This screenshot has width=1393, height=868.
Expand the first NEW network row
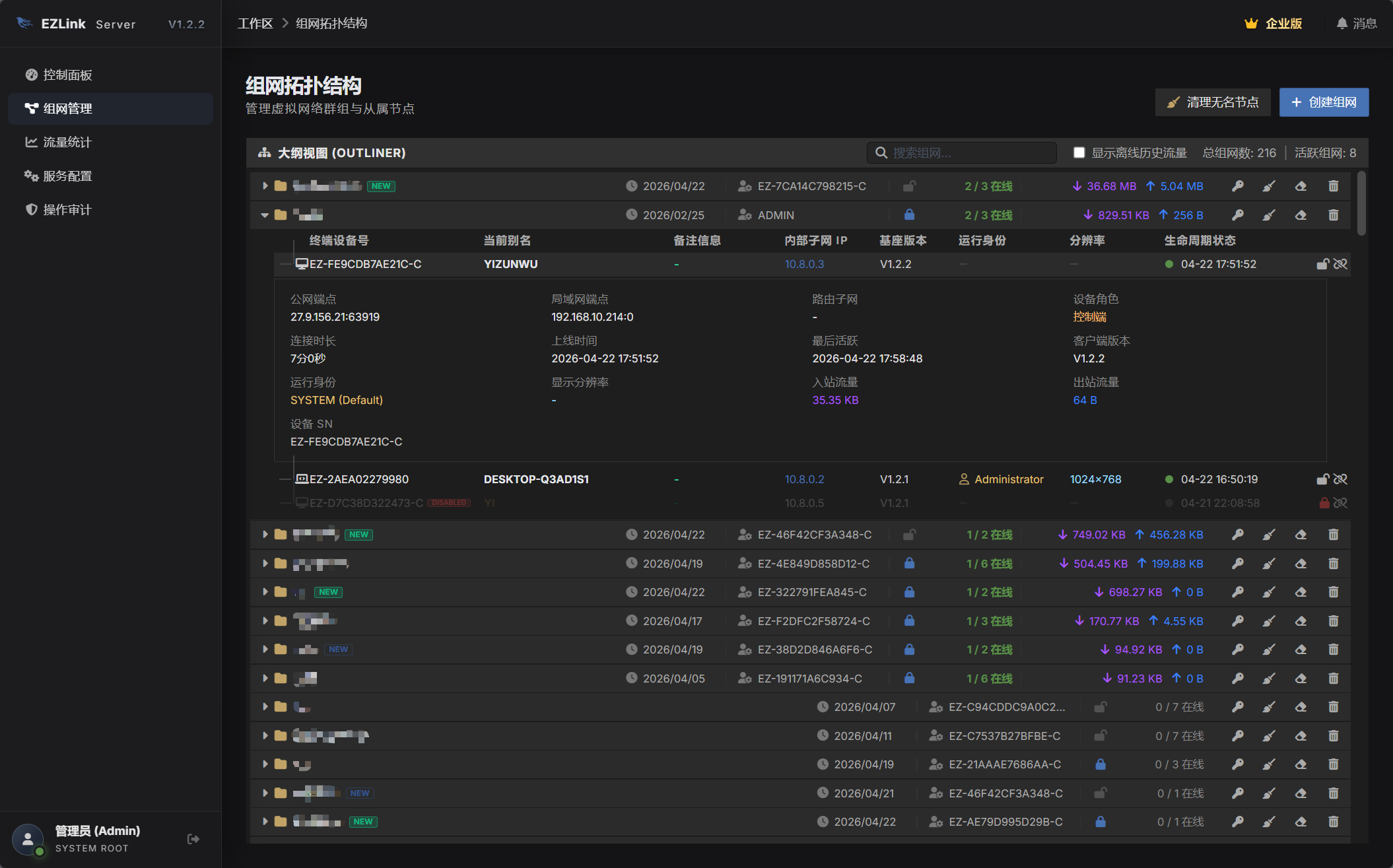[264, 186]
